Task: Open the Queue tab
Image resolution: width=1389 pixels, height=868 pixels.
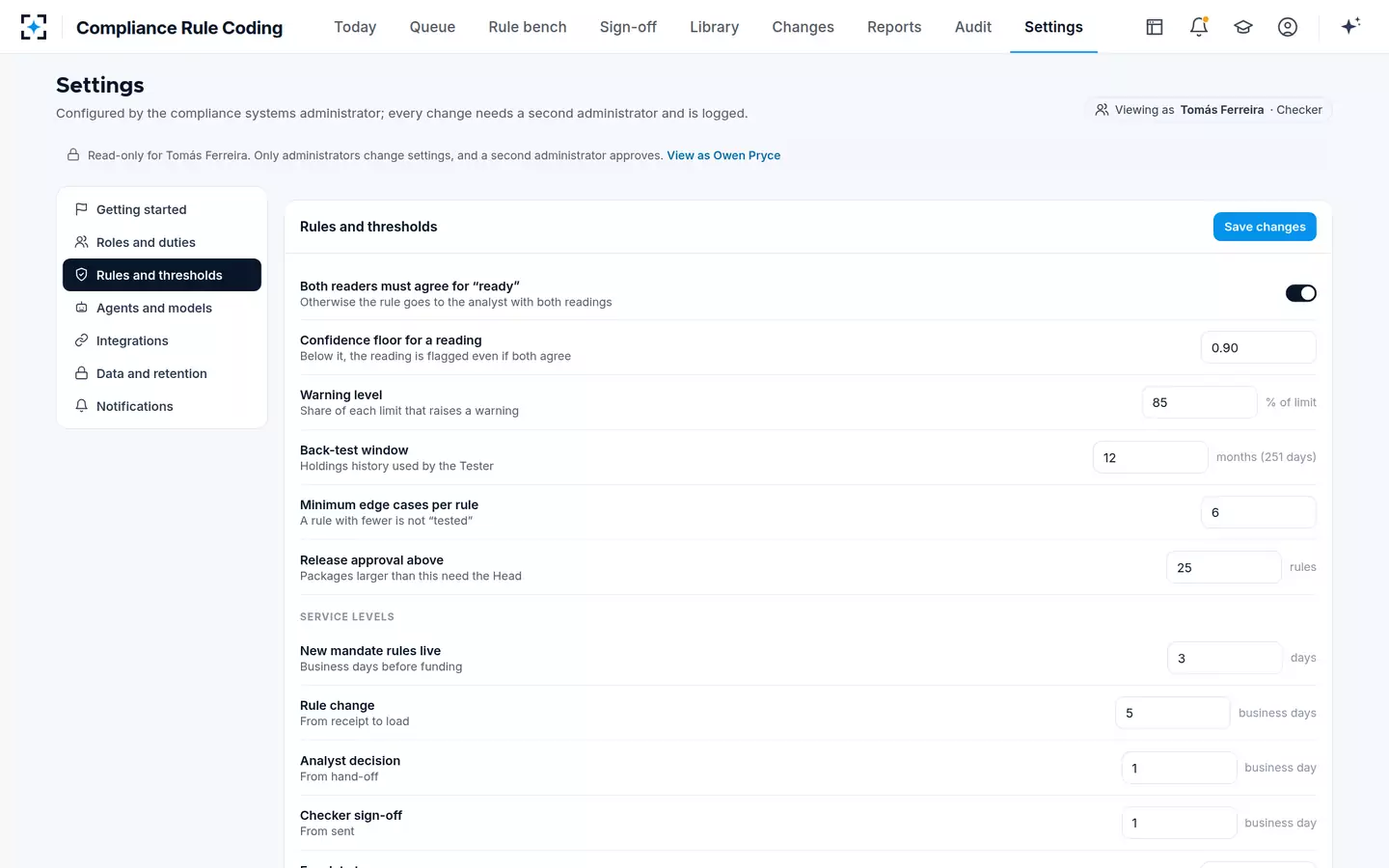Action: (432, 27)
